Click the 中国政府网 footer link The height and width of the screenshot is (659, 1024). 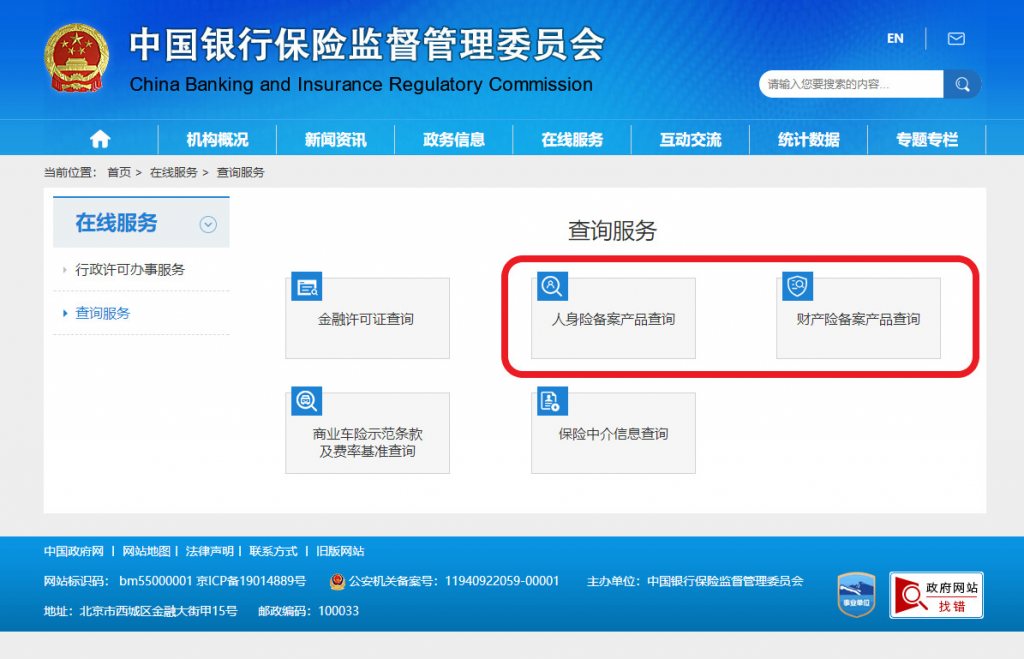click(74, 551)
